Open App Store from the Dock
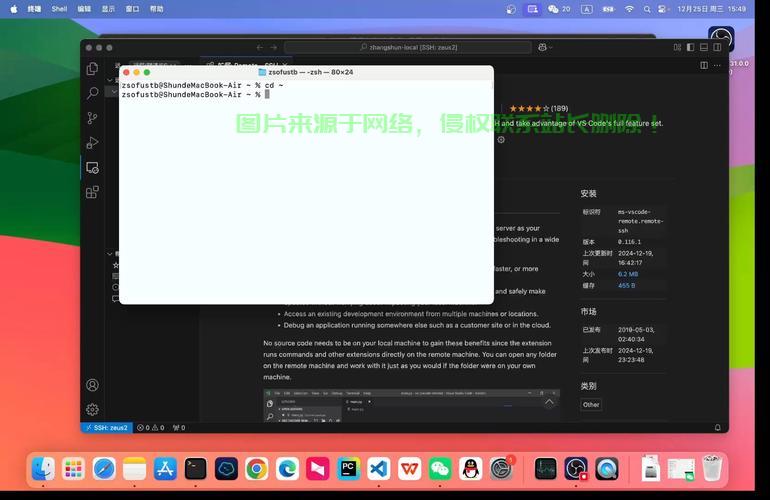This screenshot has width=770, height=500. pyautogui.click(x=165, y=469)
